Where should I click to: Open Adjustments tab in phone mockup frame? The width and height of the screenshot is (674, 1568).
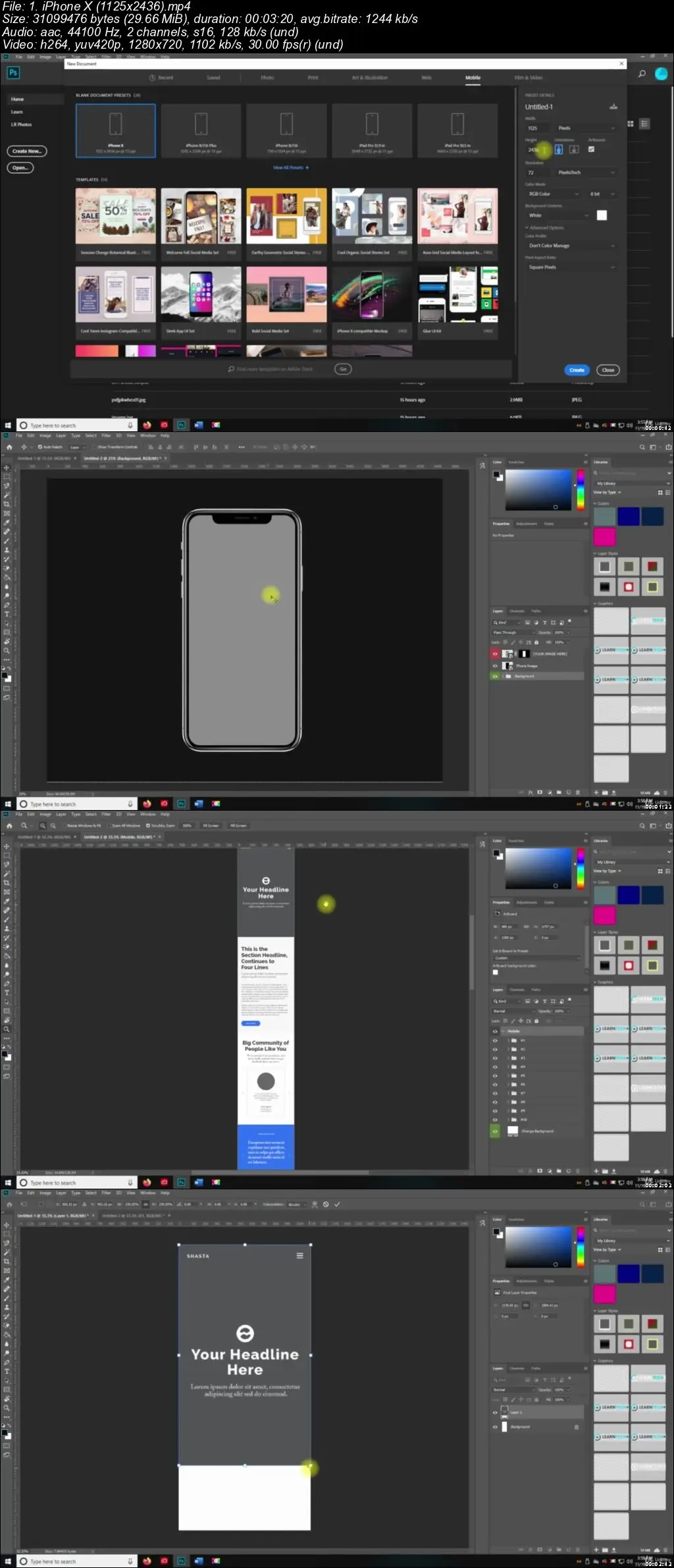coord(526,524)
